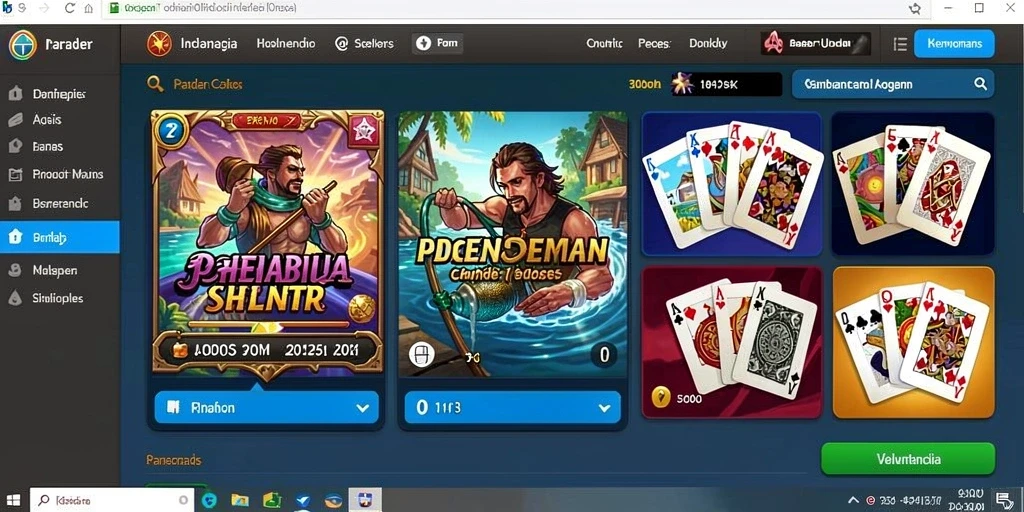Open the blue playing cards game thumbnail
Image resolution: width=1024 pixels, height=512 pixels.
(732, 184)
